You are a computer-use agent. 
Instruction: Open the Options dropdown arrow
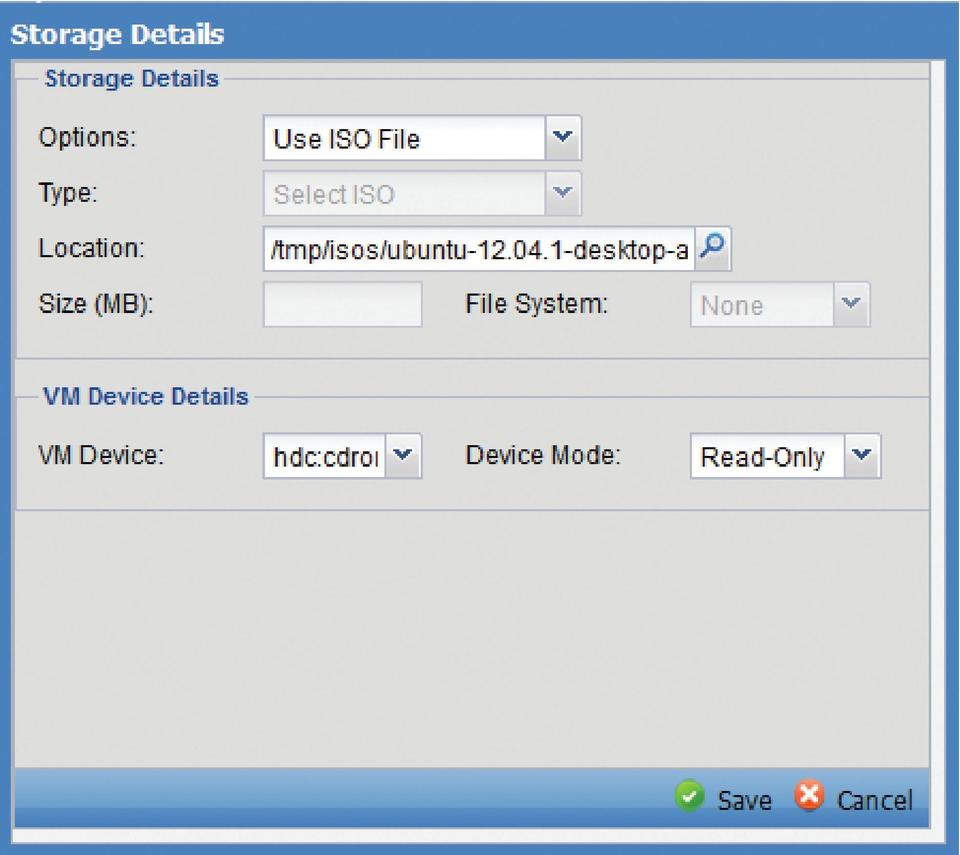pyautogui.click(x=563, y=138)
